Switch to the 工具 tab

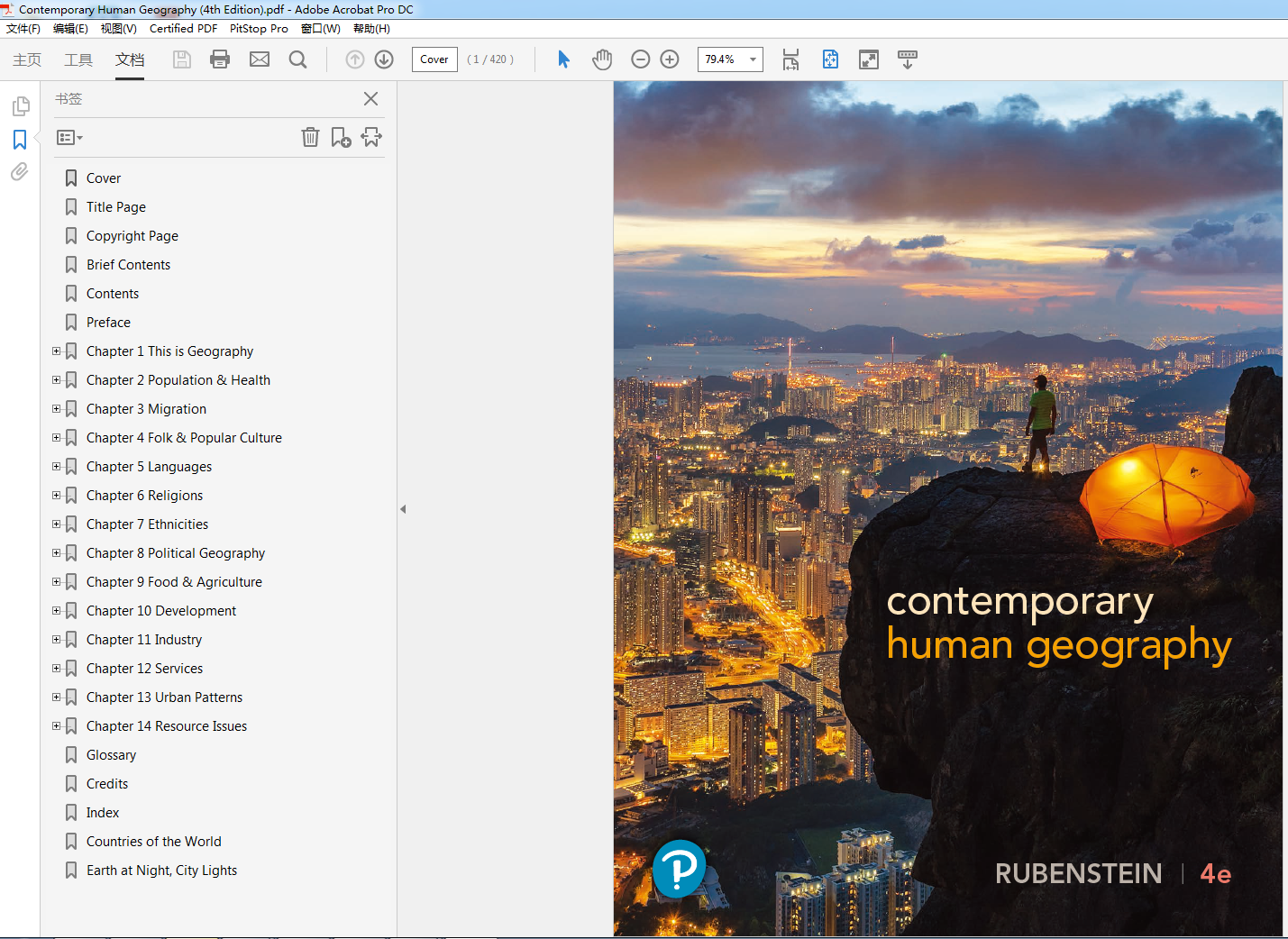[x=78, y=59]
